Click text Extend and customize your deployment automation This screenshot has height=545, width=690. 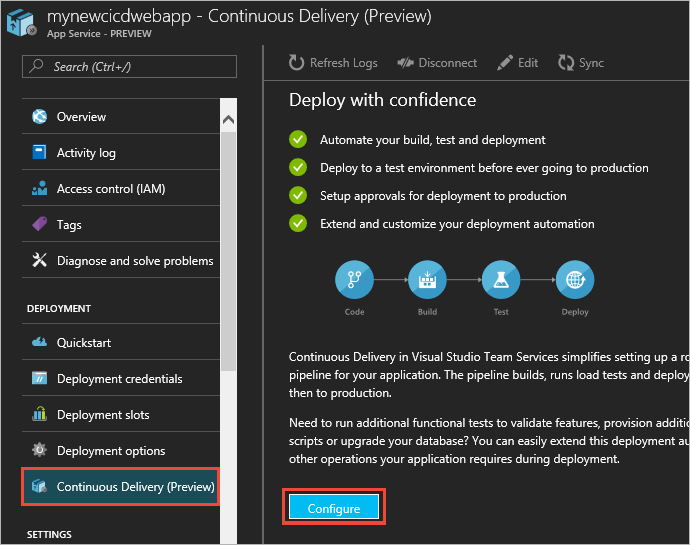click(x=457, y=224)
